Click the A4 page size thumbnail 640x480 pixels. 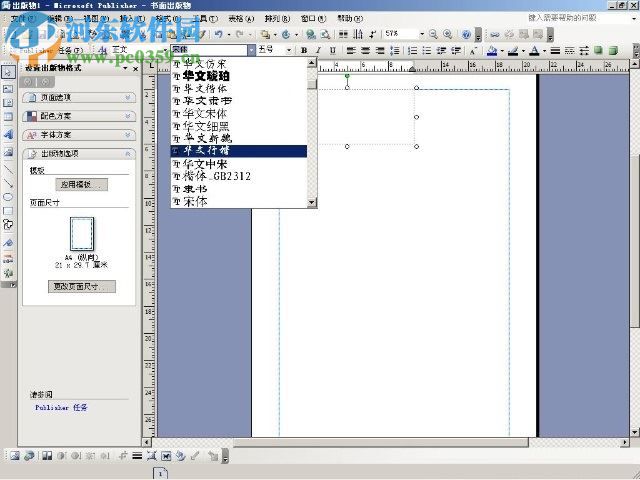pyautogui.click(x=82, y=233)
